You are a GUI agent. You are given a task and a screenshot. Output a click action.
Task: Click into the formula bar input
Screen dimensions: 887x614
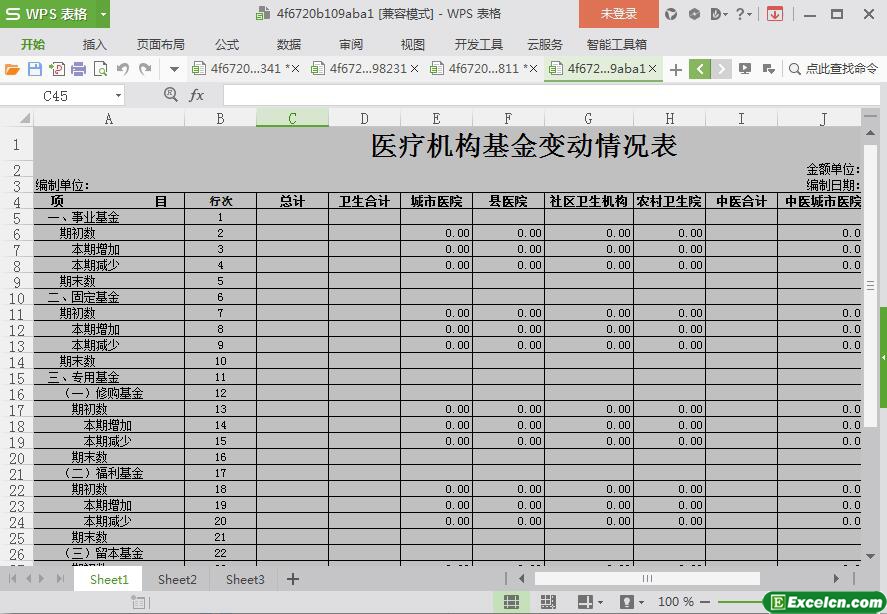pos(552,96)
